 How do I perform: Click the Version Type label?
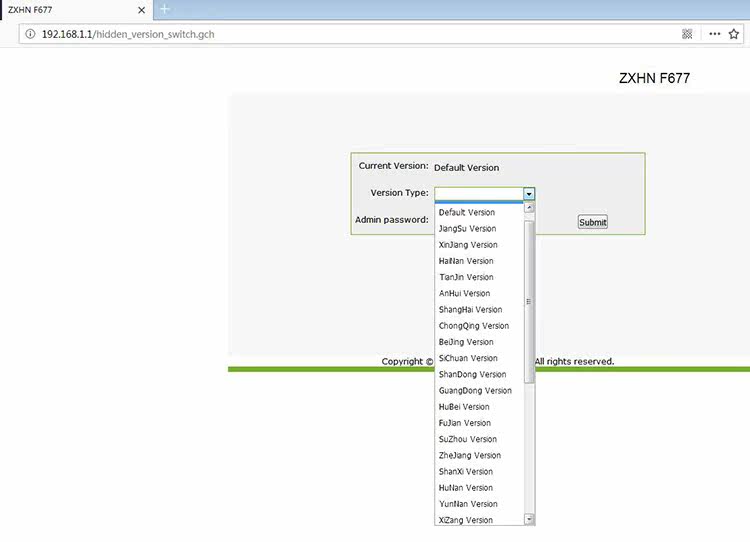click(399, 193)
